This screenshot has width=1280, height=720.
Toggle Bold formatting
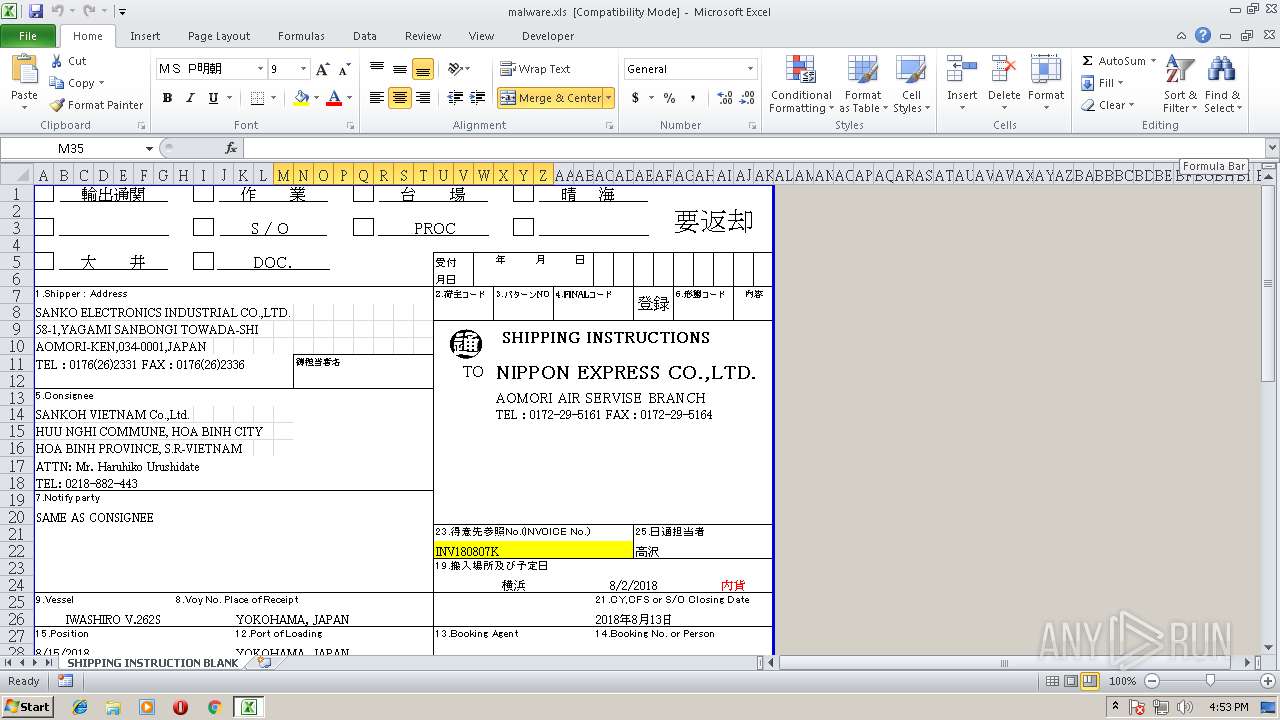(167, 98)
